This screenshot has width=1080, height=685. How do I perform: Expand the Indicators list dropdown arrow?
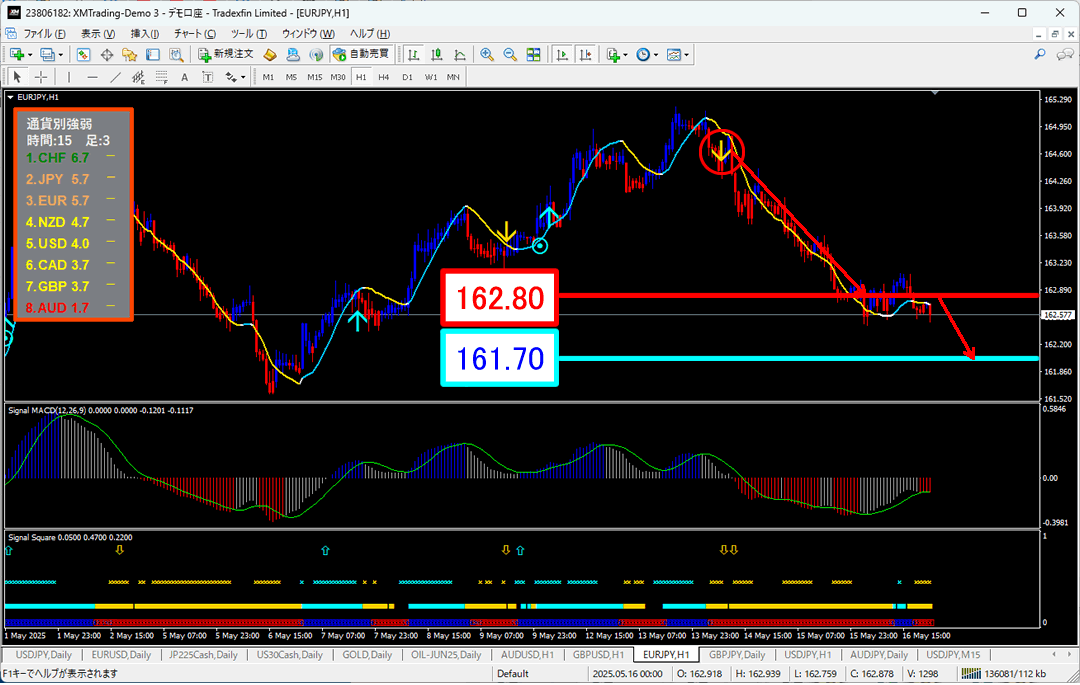pyautogui.click(x=625, y=55)
